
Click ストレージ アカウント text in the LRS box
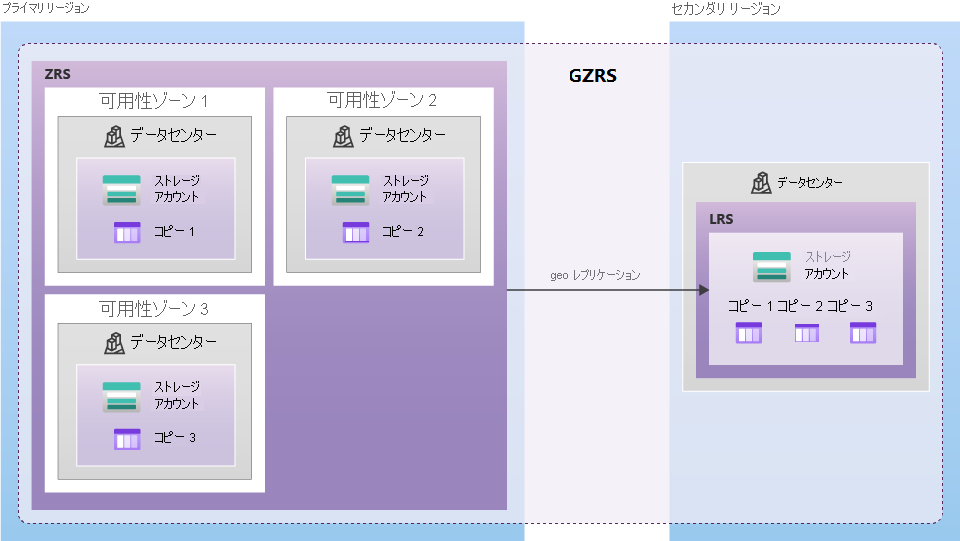(x=828, y=265)
